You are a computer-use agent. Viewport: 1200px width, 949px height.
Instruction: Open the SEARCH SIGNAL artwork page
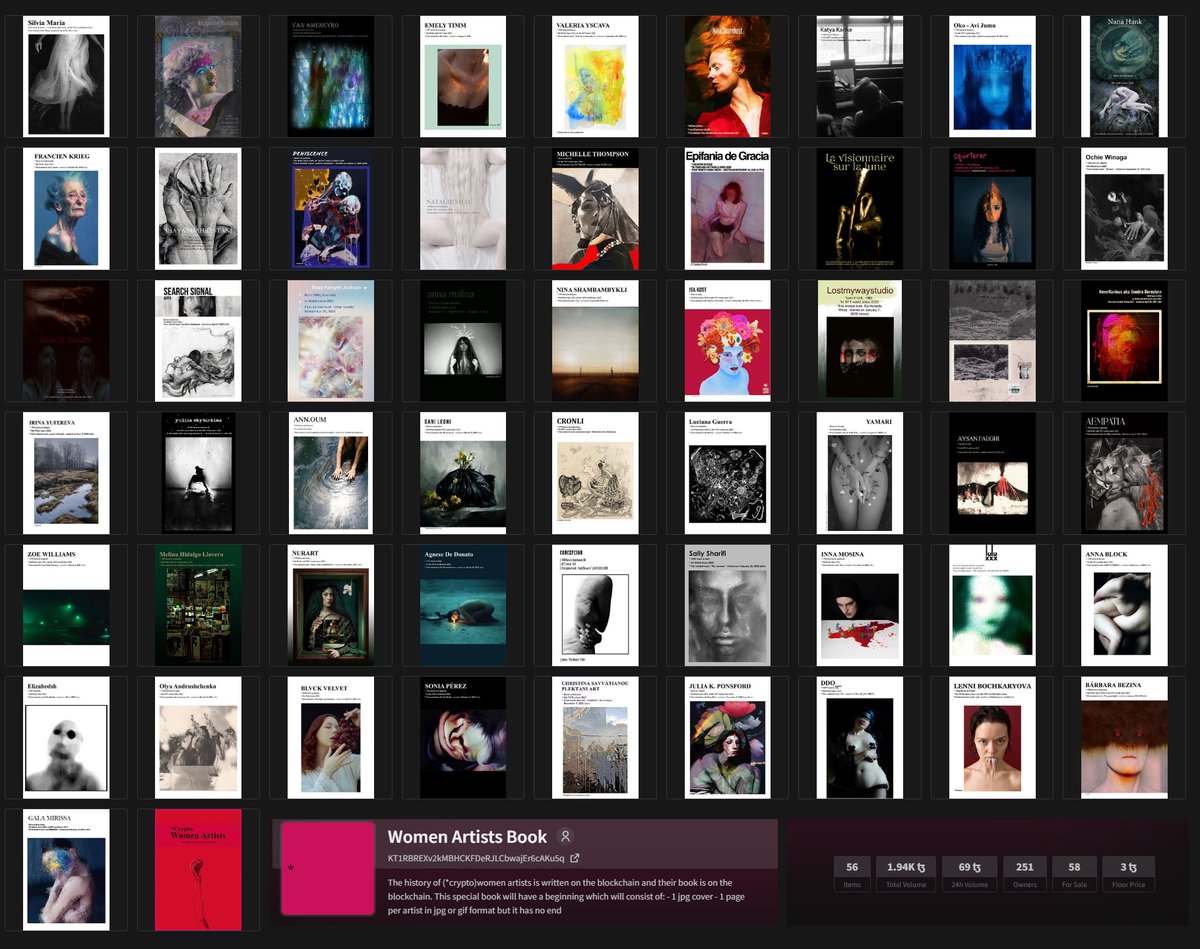pyautogui.click(x=199, y=340)
